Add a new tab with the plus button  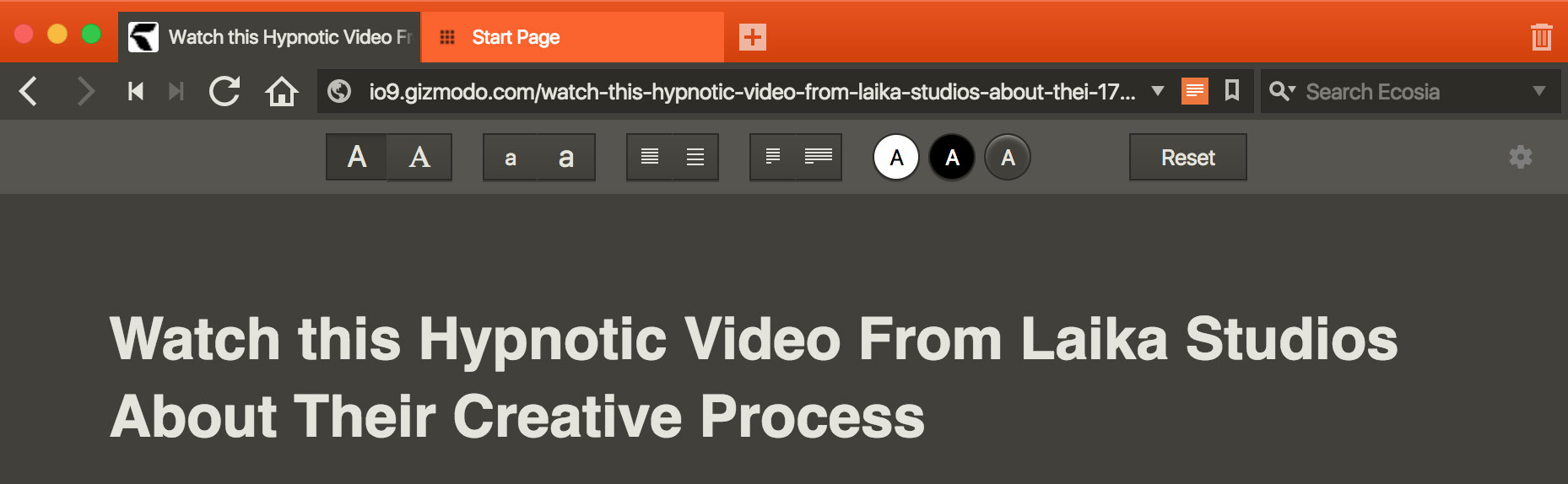[753, 37]
